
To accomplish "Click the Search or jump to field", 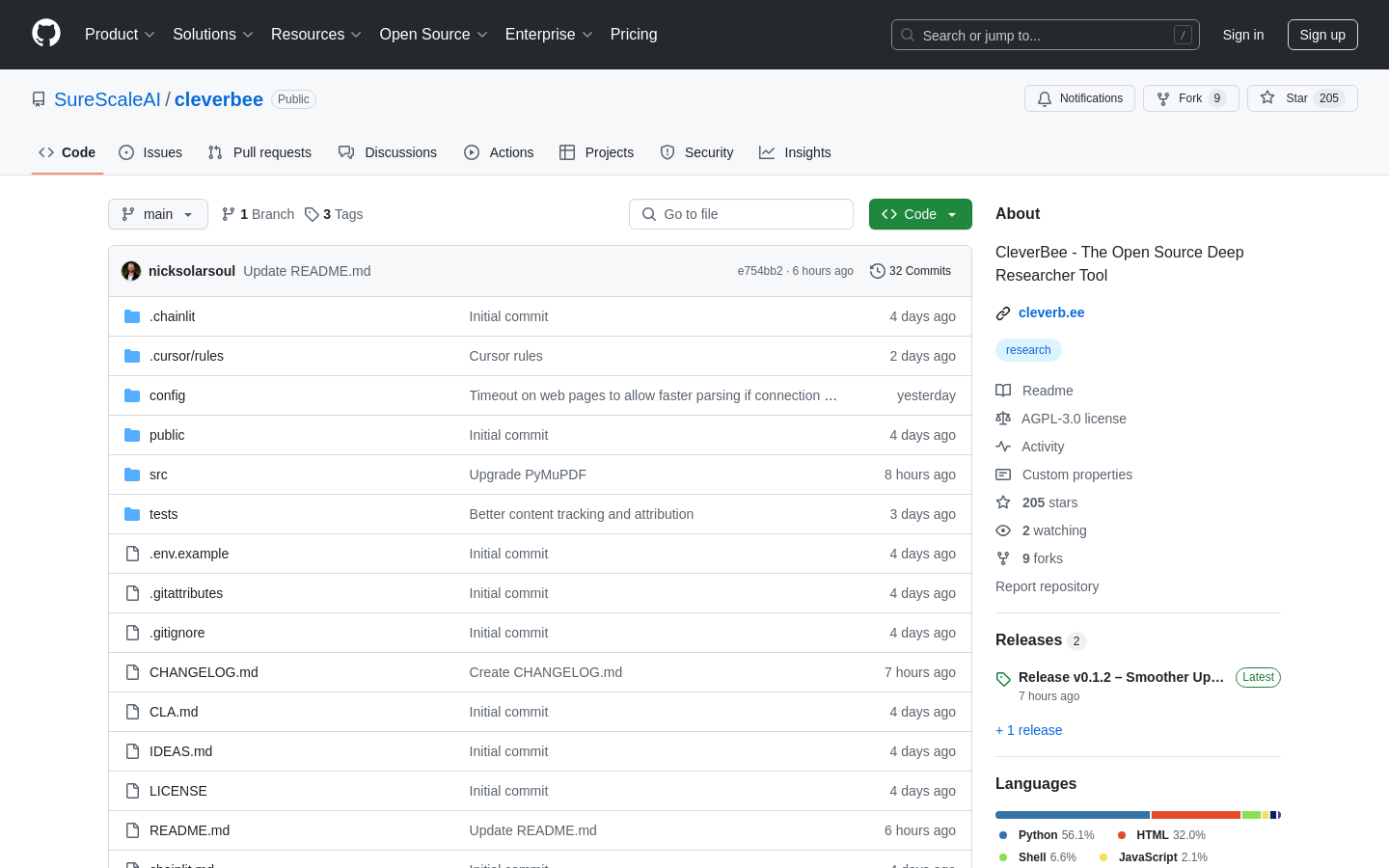I will coord(1046,35).
